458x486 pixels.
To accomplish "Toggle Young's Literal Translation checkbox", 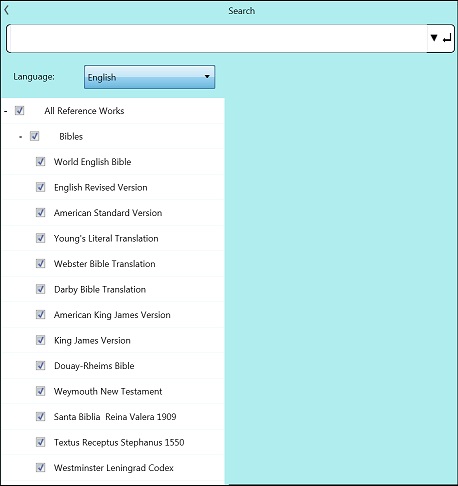I will (x=40, y=238).
